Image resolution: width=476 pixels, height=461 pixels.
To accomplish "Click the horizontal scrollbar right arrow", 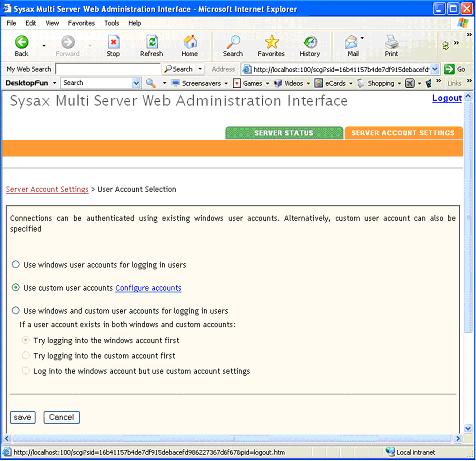I will 458,438.
